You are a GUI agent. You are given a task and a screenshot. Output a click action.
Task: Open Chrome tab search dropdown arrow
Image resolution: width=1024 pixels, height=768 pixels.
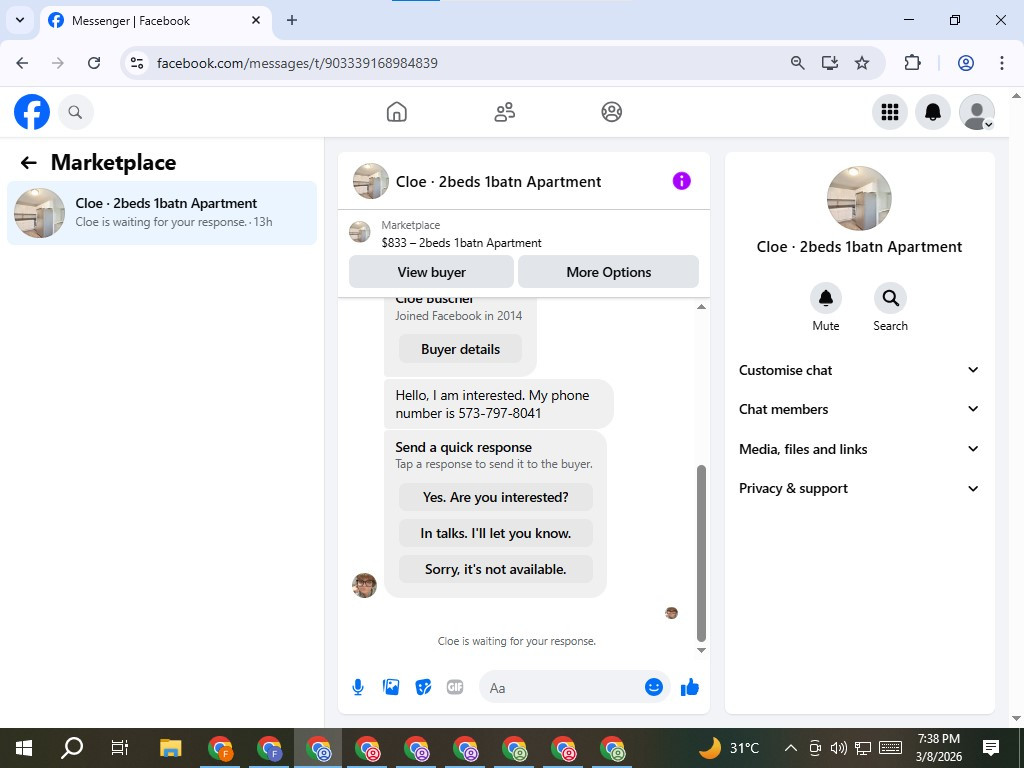(x=20, y=20)
